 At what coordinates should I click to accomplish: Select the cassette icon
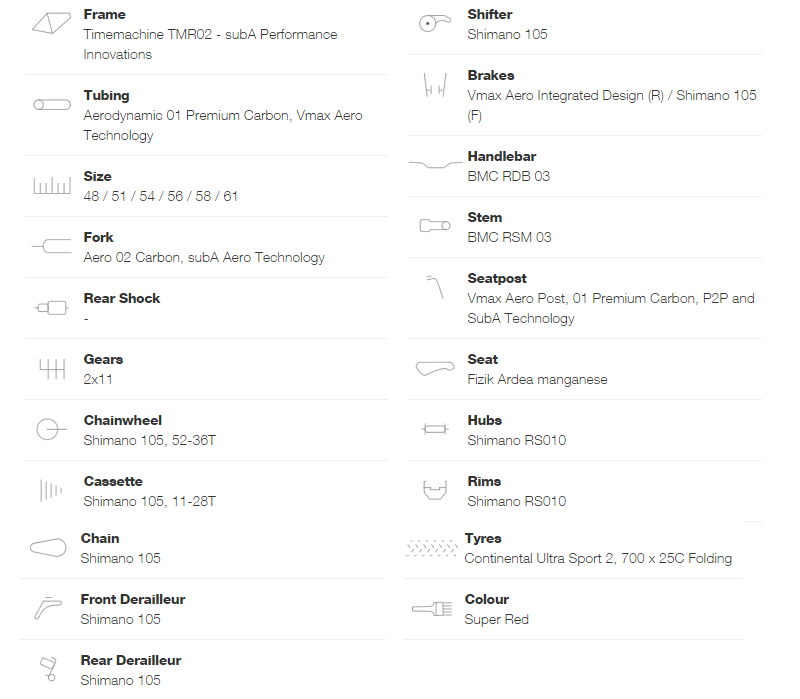coord(51,491)
